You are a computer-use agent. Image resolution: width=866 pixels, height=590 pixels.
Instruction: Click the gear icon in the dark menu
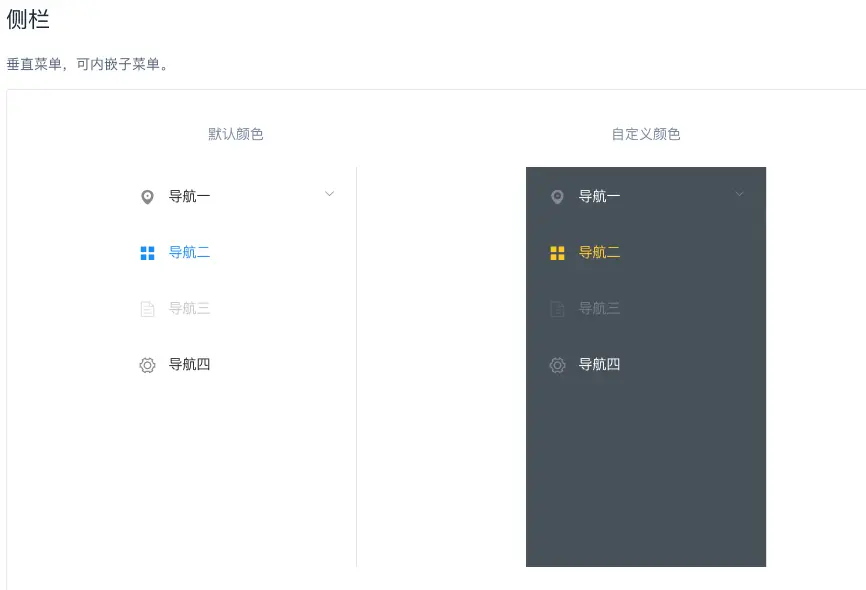557,365
